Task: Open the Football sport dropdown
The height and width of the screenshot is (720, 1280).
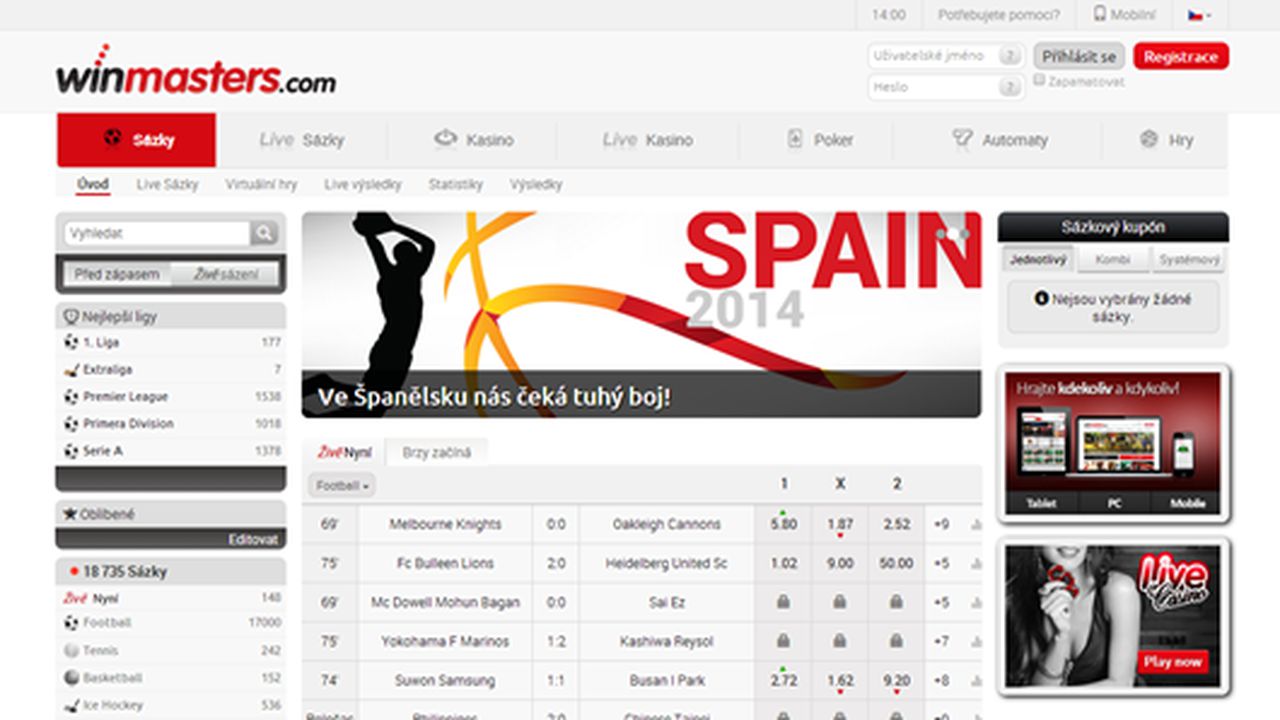Action: (x=341, y=486)
